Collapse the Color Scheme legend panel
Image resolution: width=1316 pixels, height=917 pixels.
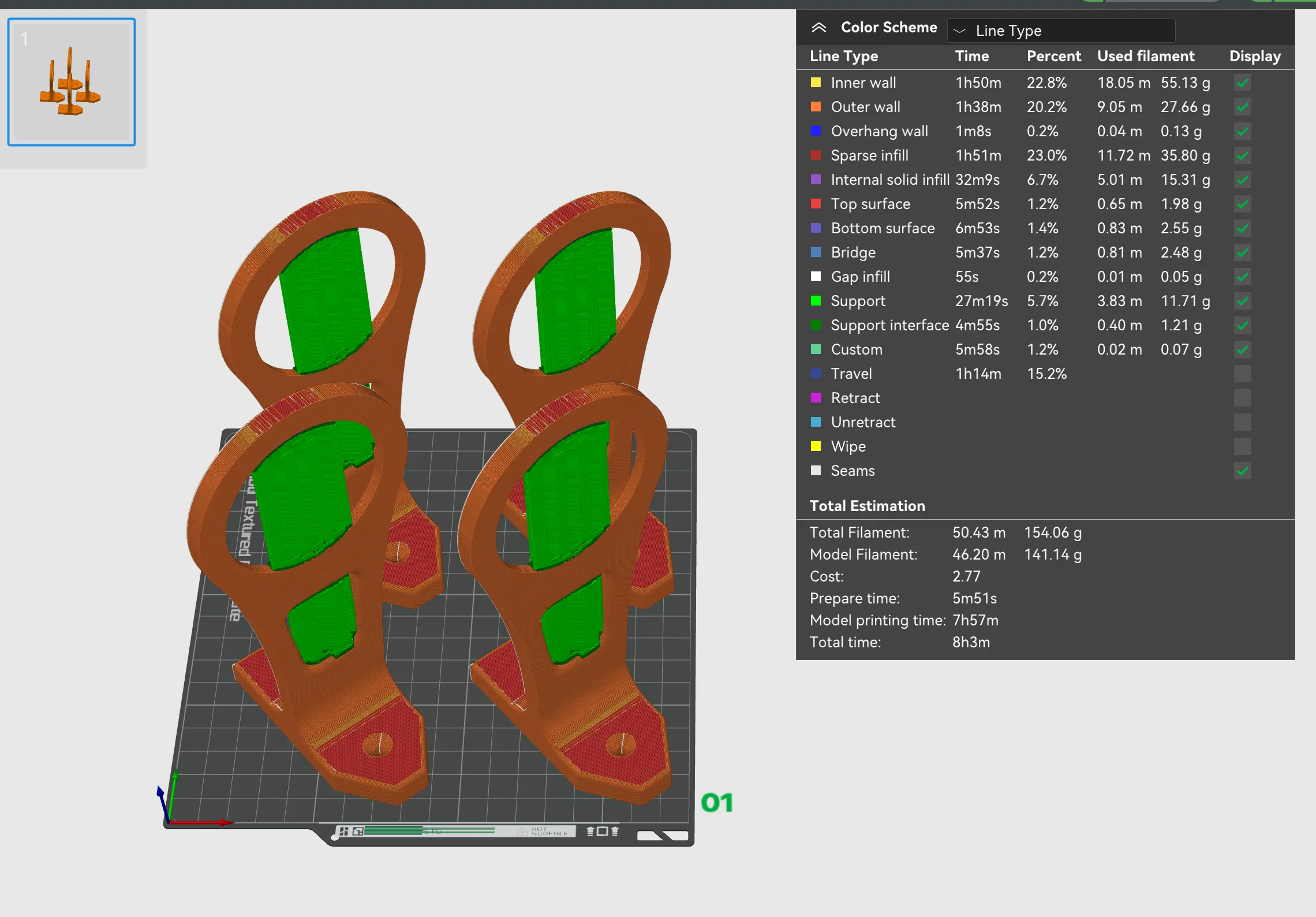point(818,28)
